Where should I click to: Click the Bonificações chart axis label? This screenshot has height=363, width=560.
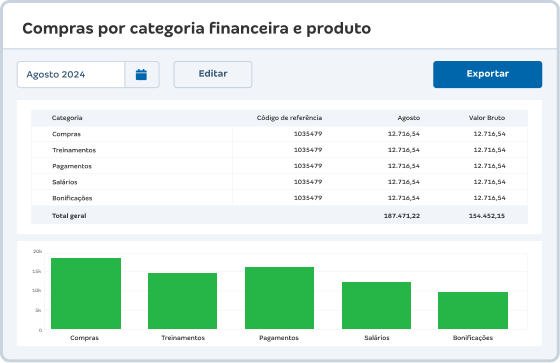click(x=473, y=338)
